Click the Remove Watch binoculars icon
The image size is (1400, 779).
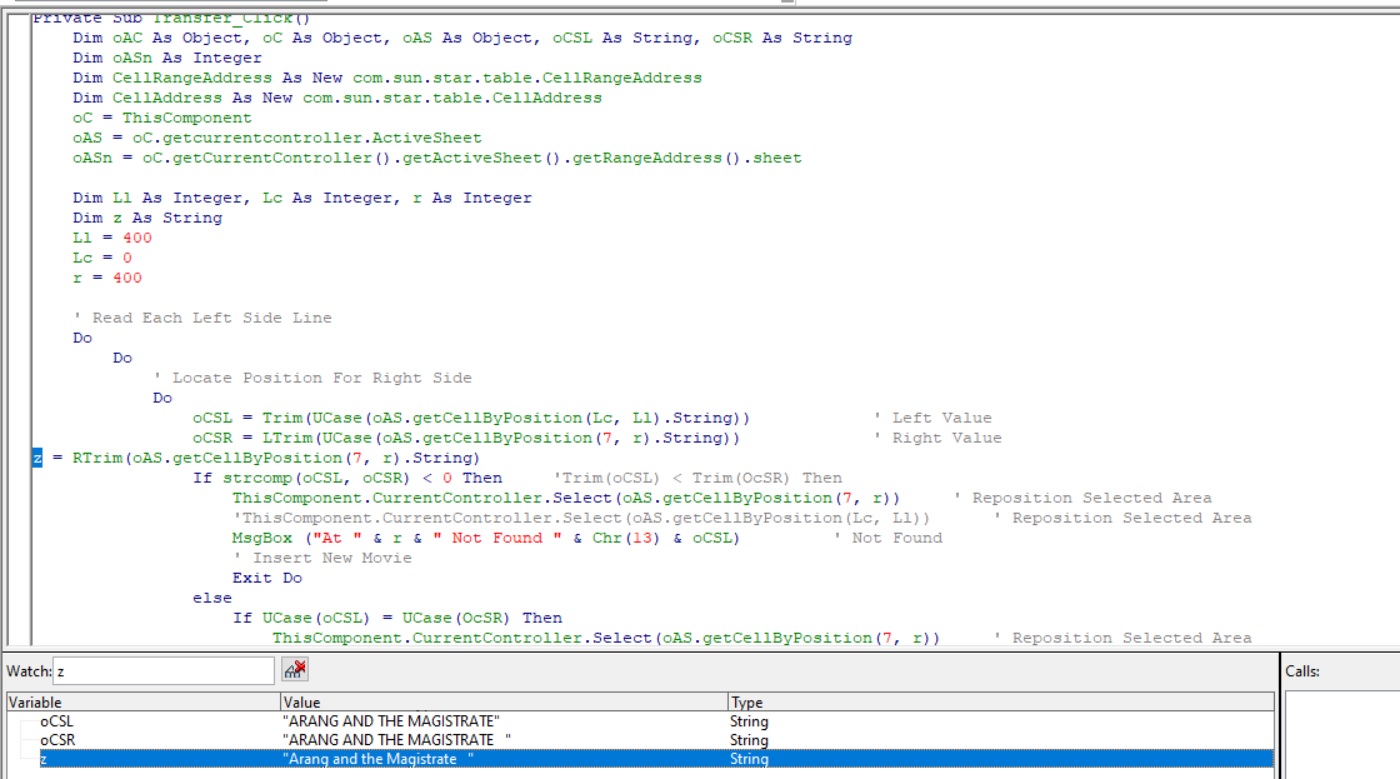coord(293,668)
